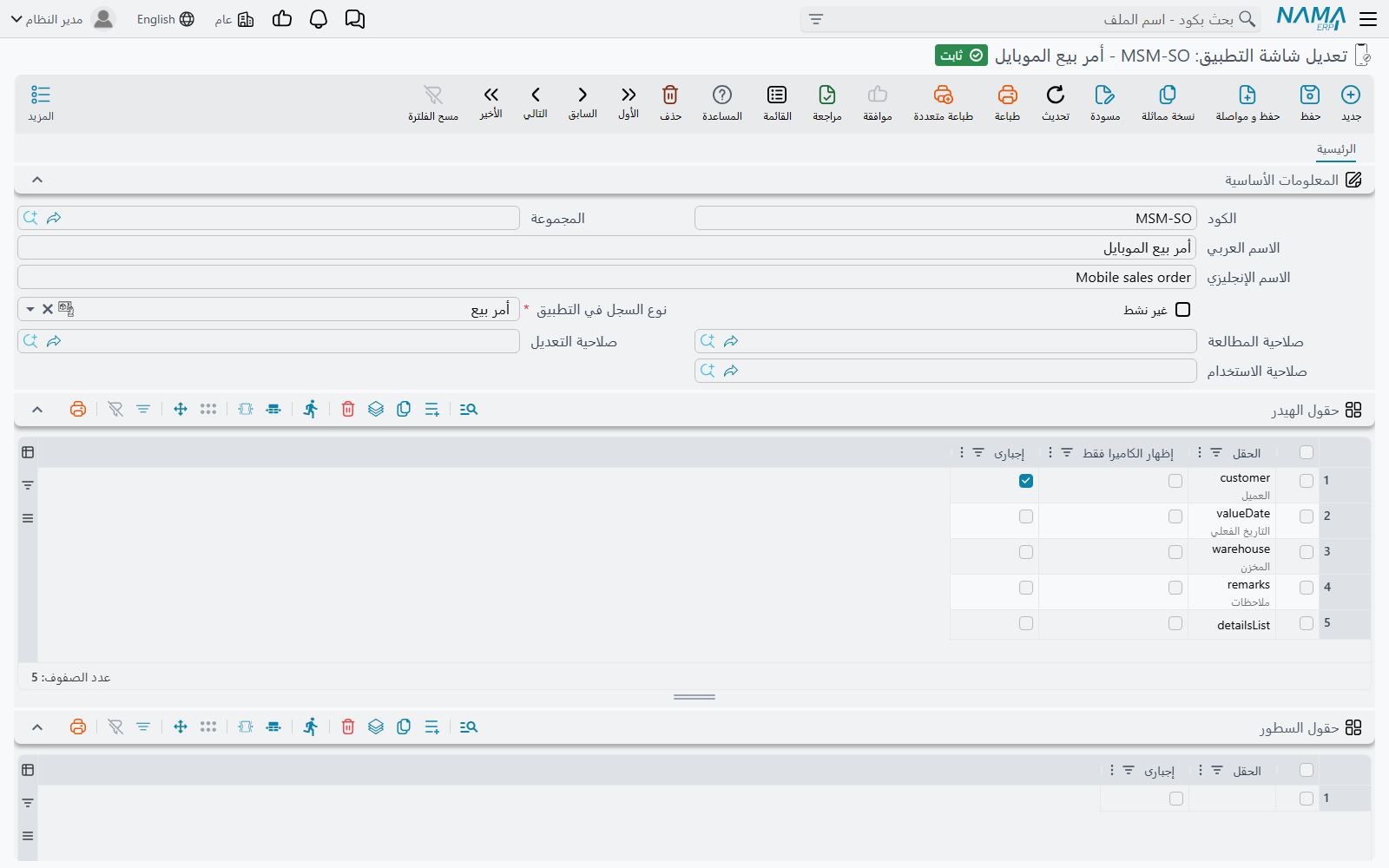Switch language to English
Screen dimensions: 1389x868
[165, 19]
